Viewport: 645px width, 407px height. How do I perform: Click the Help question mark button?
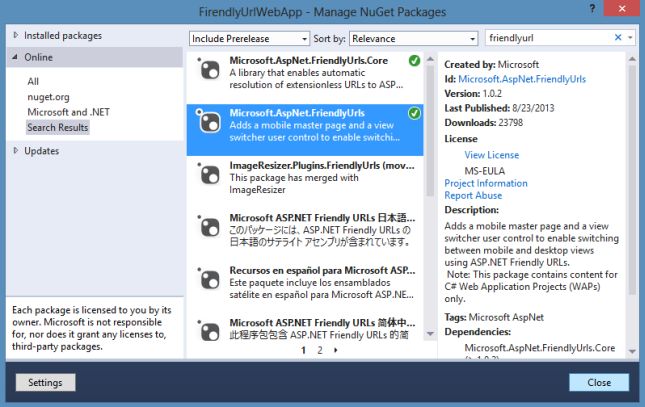[592, 9]
